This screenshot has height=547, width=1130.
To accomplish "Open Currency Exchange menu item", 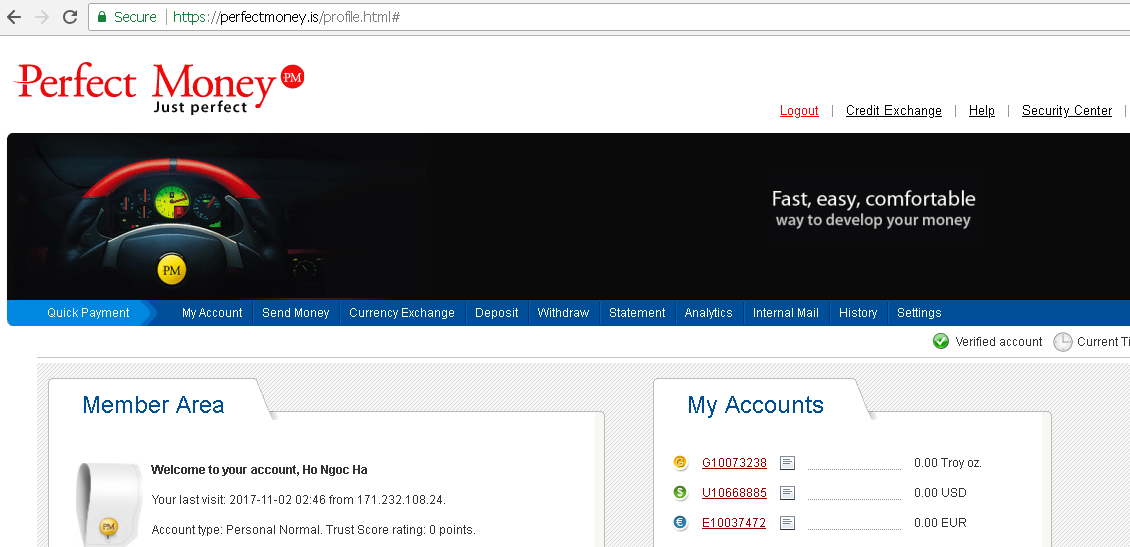I will pos(402,313).
